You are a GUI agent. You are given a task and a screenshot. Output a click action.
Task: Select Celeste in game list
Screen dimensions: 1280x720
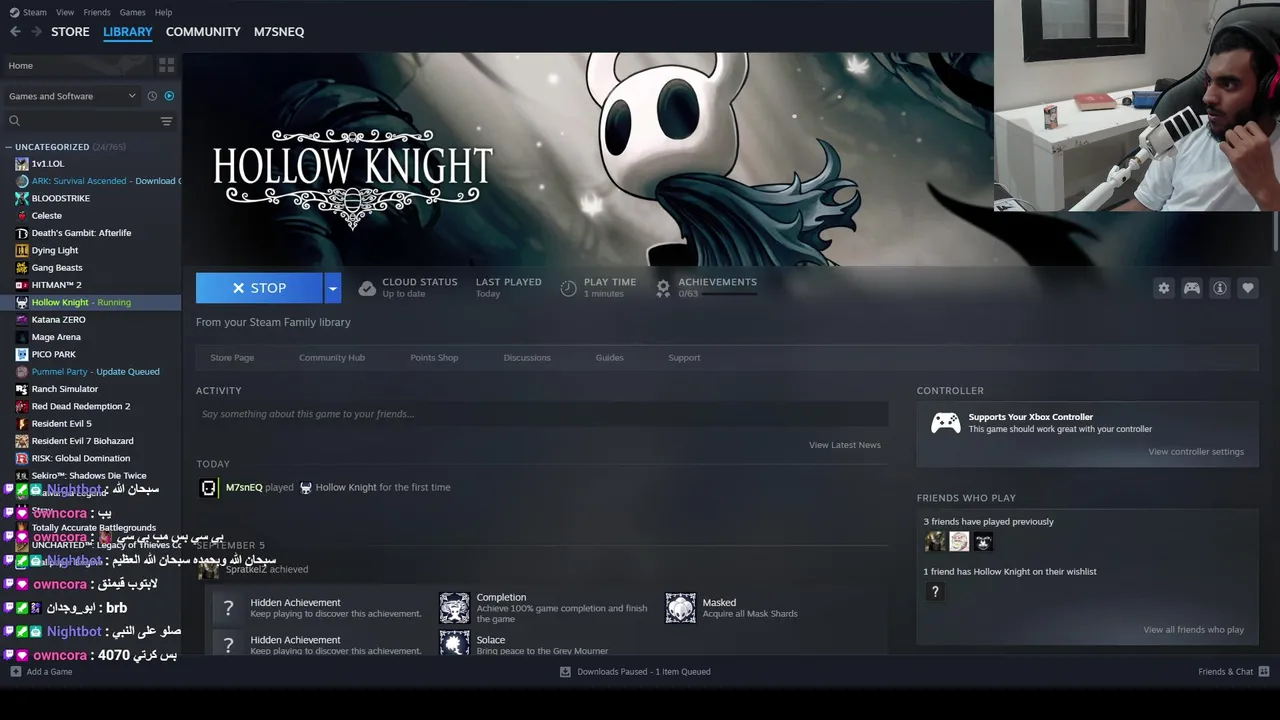[47, 215]
